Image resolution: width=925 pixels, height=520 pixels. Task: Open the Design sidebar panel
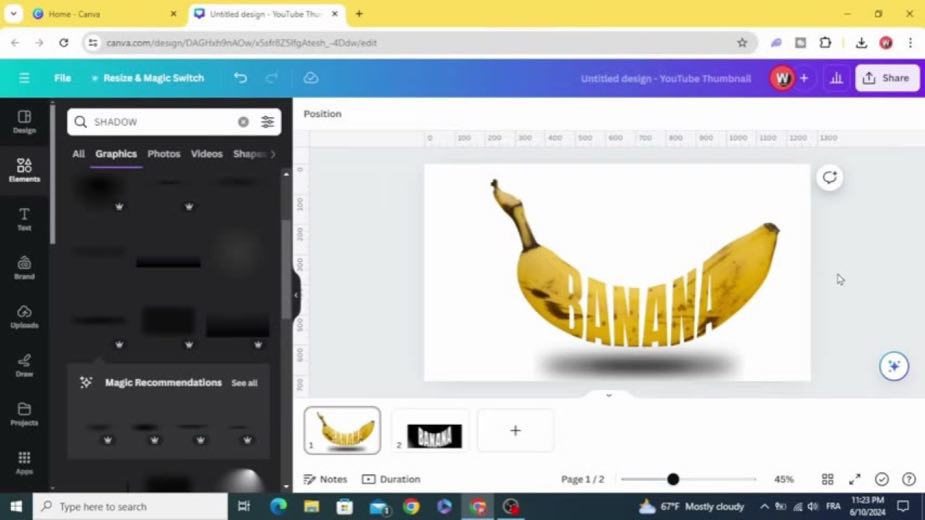pyautogui.click(x=24, y=122)
